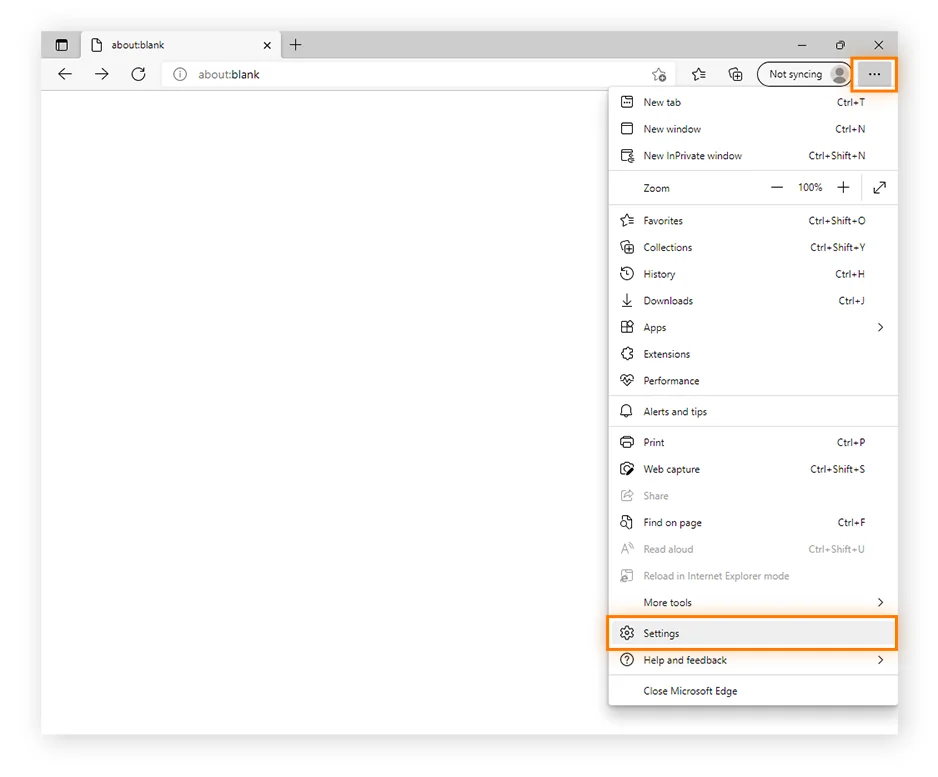Close the about:blank tab
The image size is (938, 777).
(267, 45)
